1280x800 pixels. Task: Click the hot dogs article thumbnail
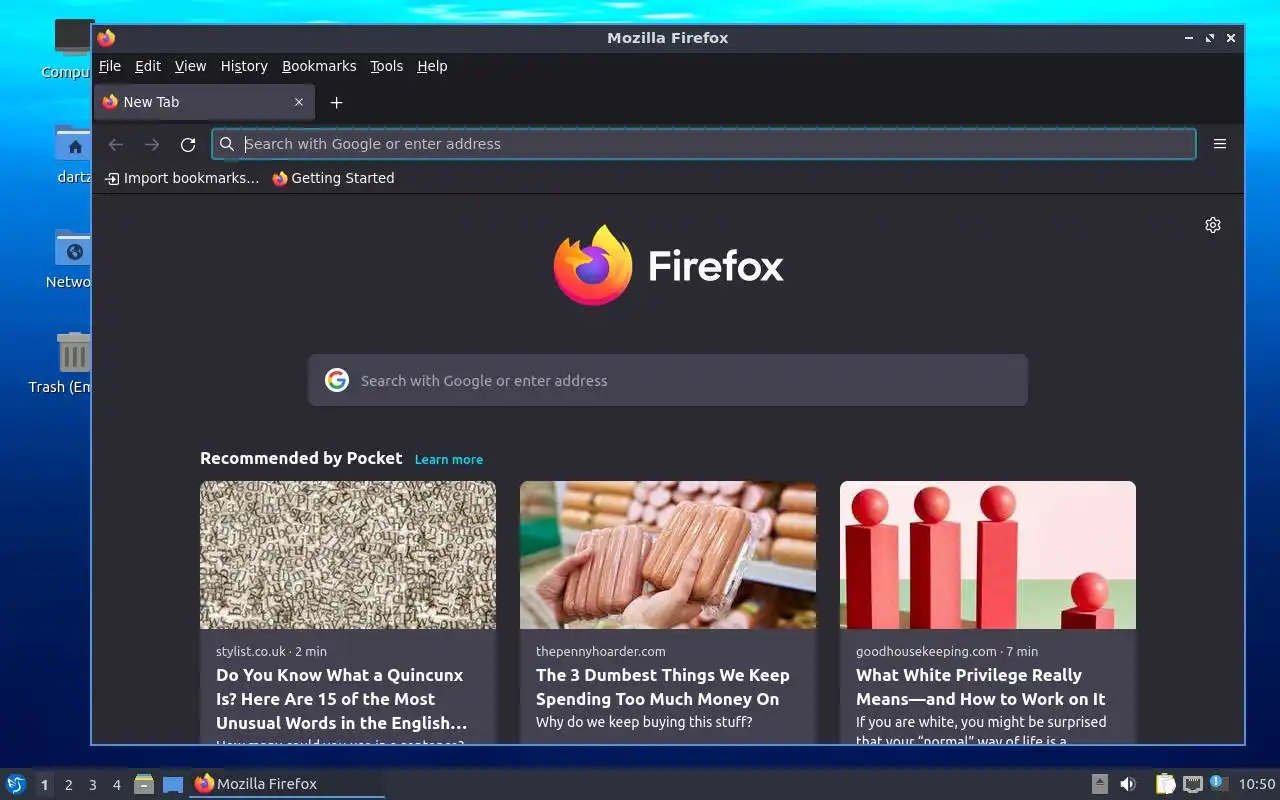pyautogui.click(x=668, y=555)
